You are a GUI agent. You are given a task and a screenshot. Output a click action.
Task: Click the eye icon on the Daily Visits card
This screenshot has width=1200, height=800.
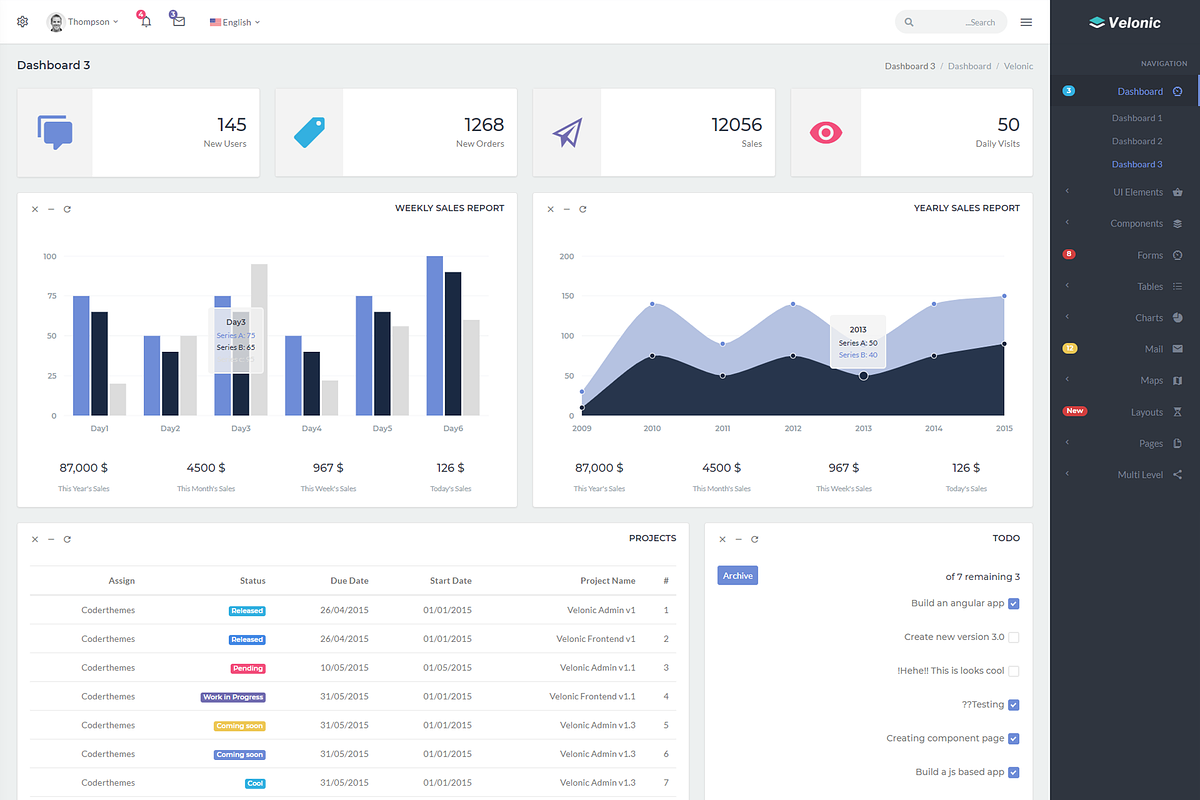tap(826, 131)
